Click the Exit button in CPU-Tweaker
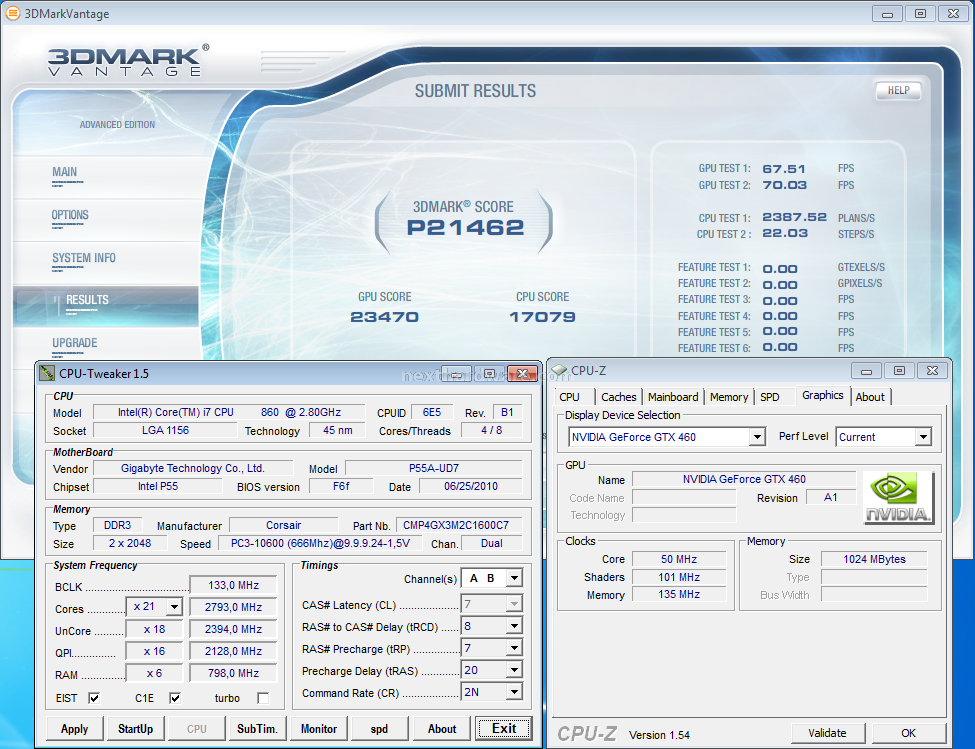Viewport: 975px width, 749px height. pyautogui.click(x=504, y=728)
